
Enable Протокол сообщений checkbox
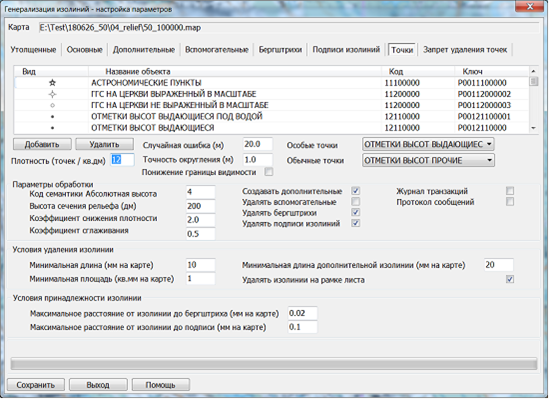point(510,202)
